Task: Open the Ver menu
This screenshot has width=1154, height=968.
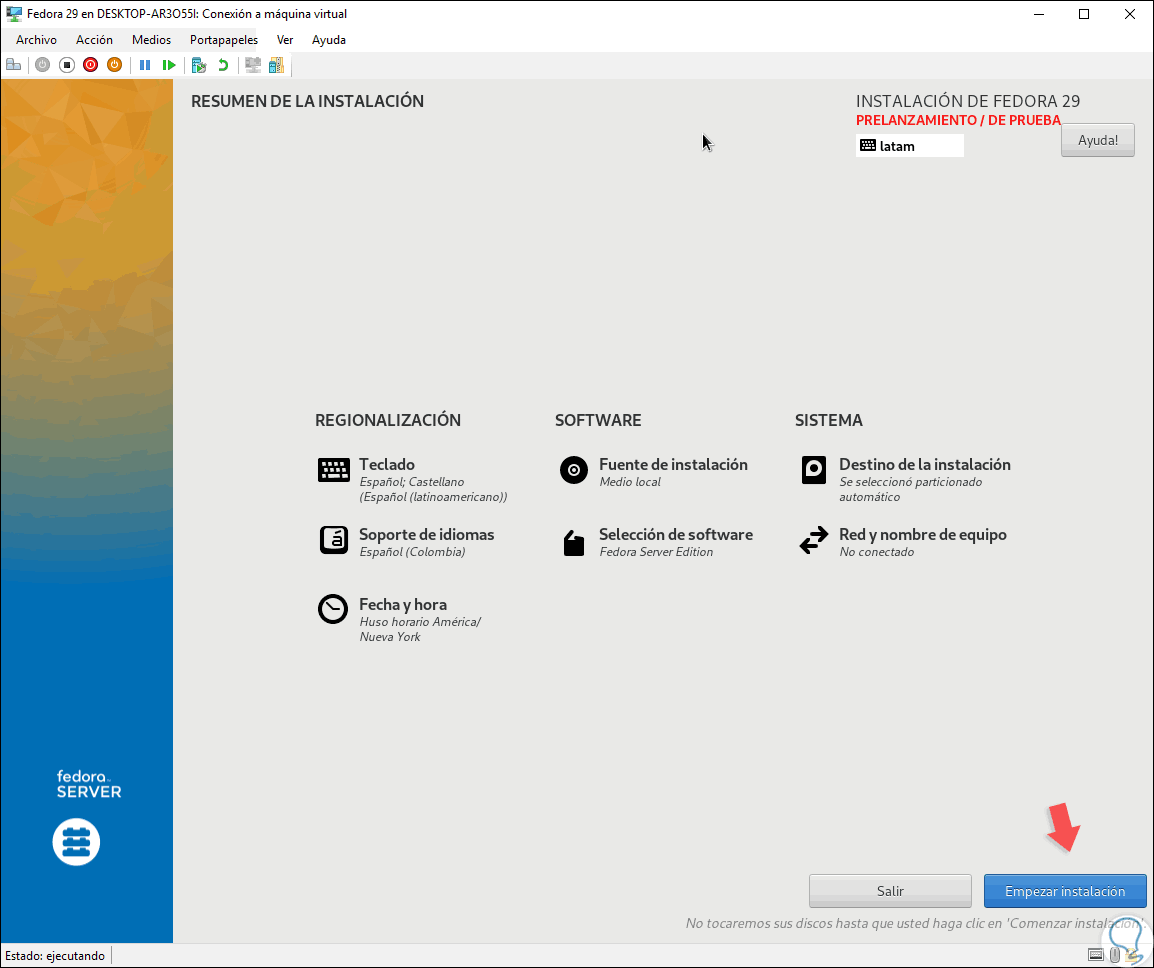Action: pos(285,40)
